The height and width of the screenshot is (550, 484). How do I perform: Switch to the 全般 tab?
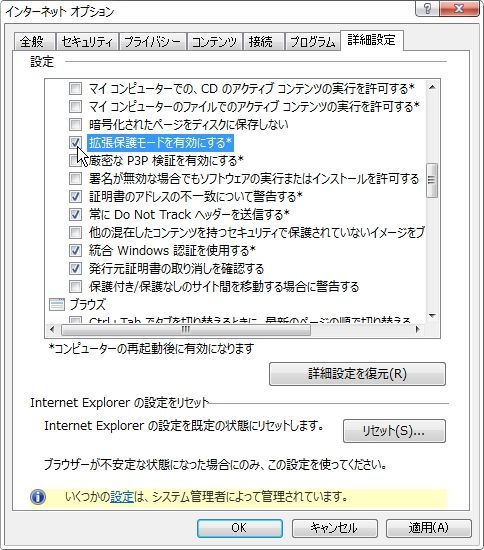(x=34, y=42)
